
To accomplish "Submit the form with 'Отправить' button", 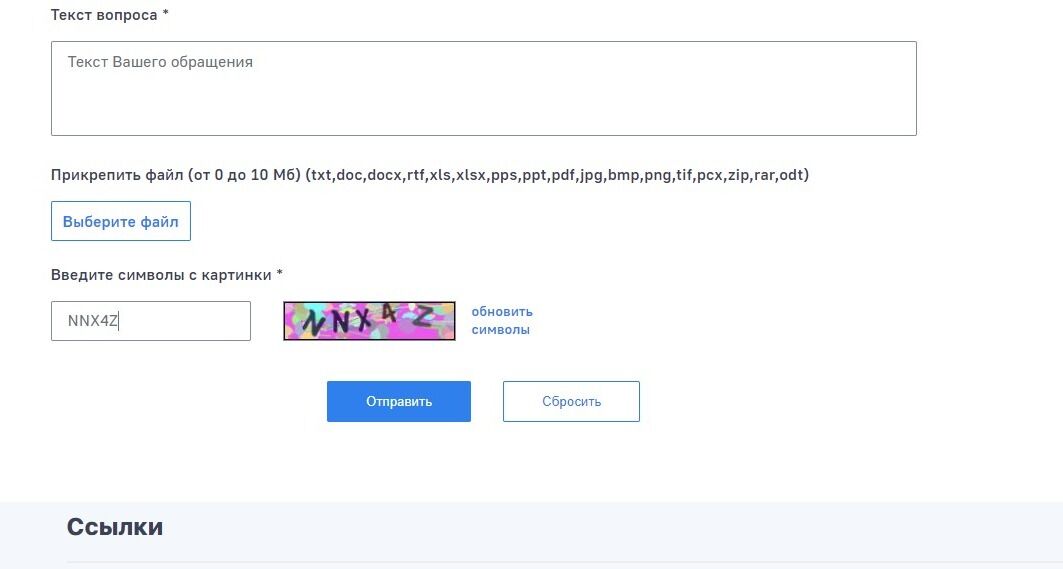I will point(399,401).
